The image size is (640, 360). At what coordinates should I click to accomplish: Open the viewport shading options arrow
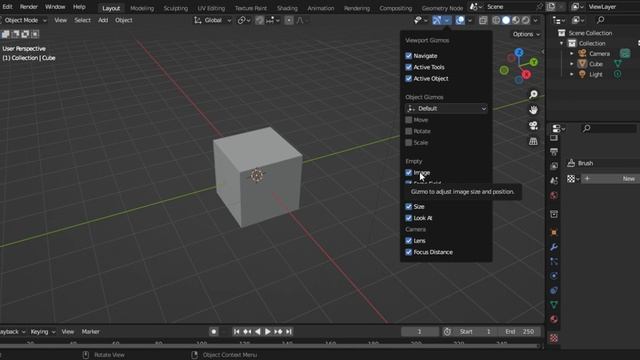(x=536, y=20)
